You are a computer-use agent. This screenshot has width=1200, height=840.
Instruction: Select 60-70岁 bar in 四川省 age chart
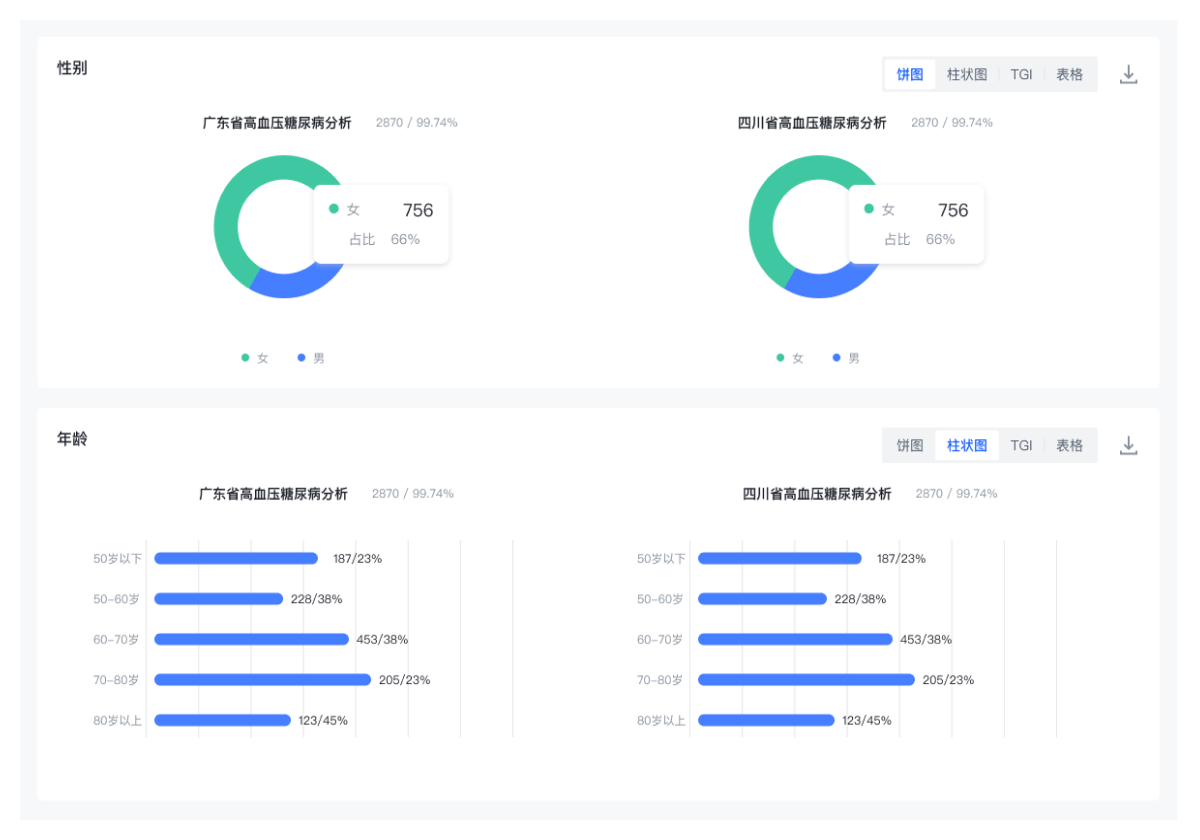click(795, 639)
